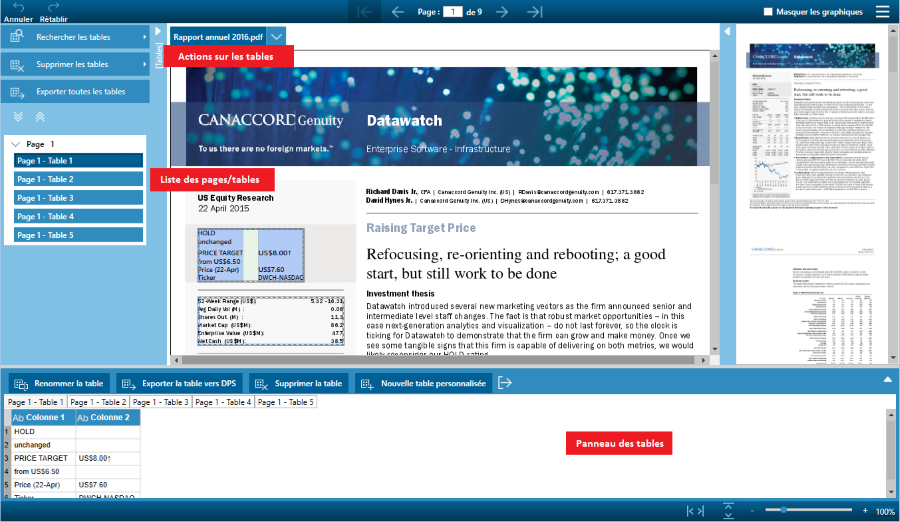This screenshot has width=900, height=522.
Task: Click Renommer la table button
Action: [59, 384]
